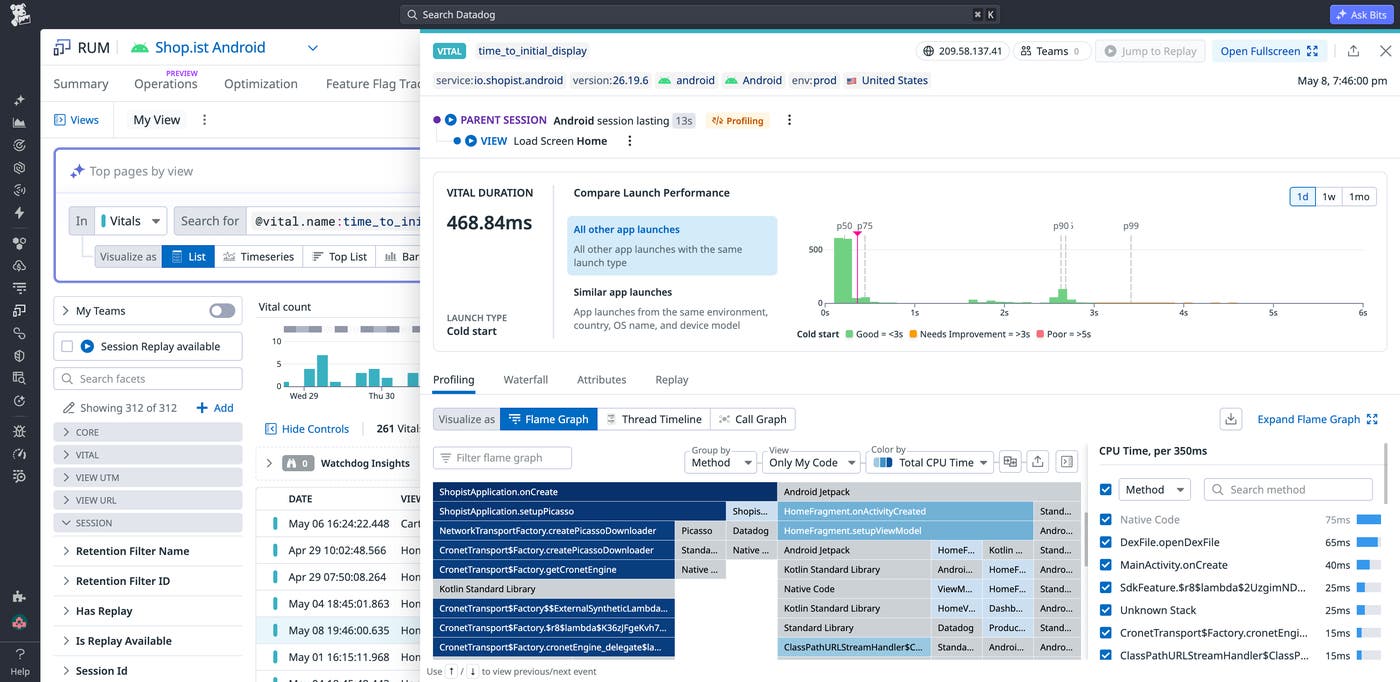Click the Datadog dog logo
The image size is (1400, 682).
tap(20, 14)
